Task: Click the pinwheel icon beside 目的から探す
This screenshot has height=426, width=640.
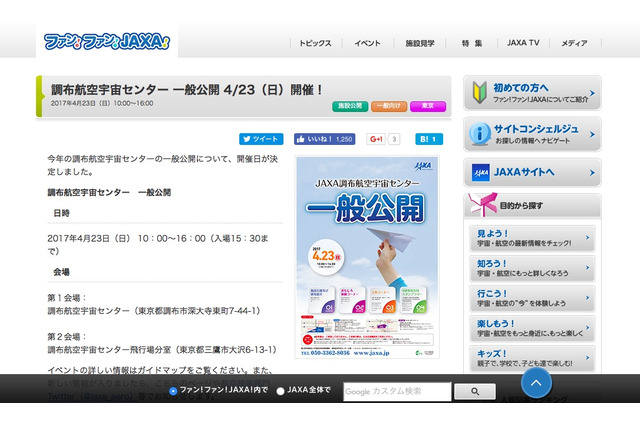Action: (x=482, y=204)
